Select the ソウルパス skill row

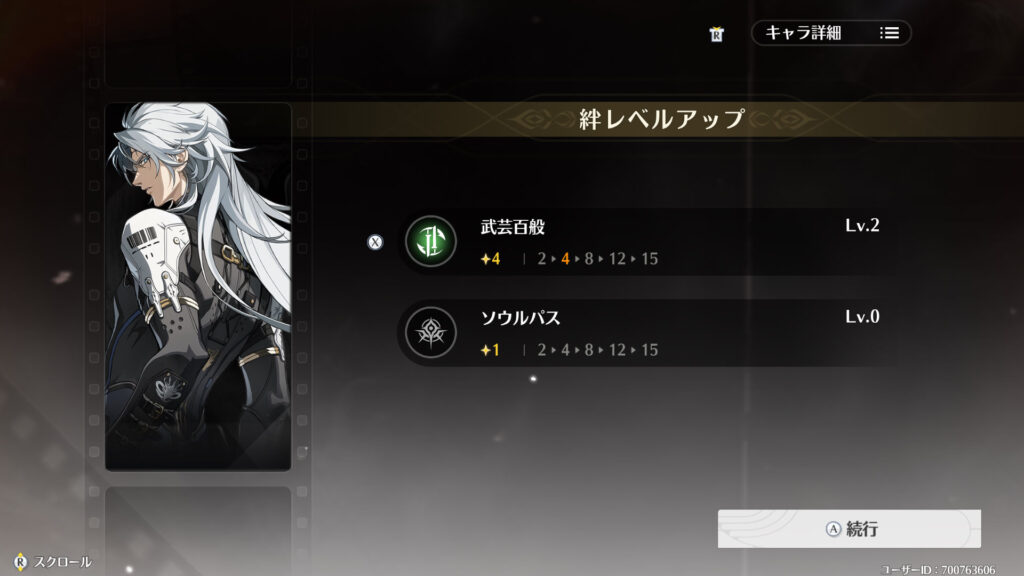tap(643, 333)
